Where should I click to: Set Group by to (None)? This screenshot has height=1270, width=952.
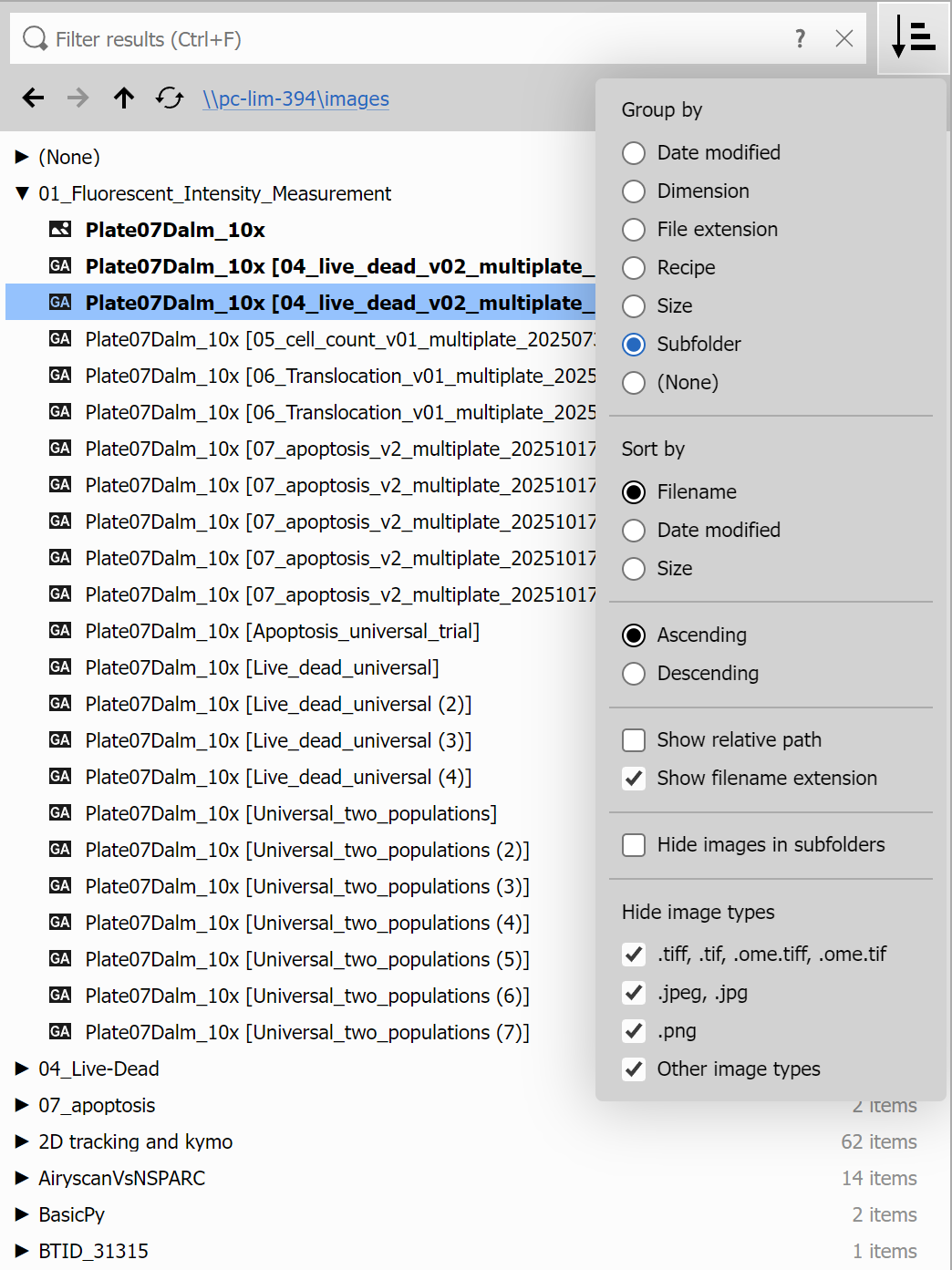[670, 382]
